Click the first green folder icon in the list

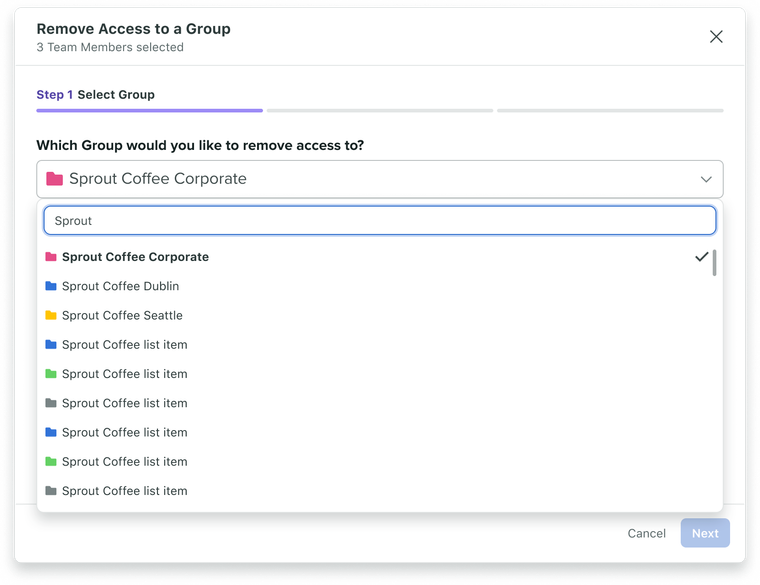click(x=51, y=374)
